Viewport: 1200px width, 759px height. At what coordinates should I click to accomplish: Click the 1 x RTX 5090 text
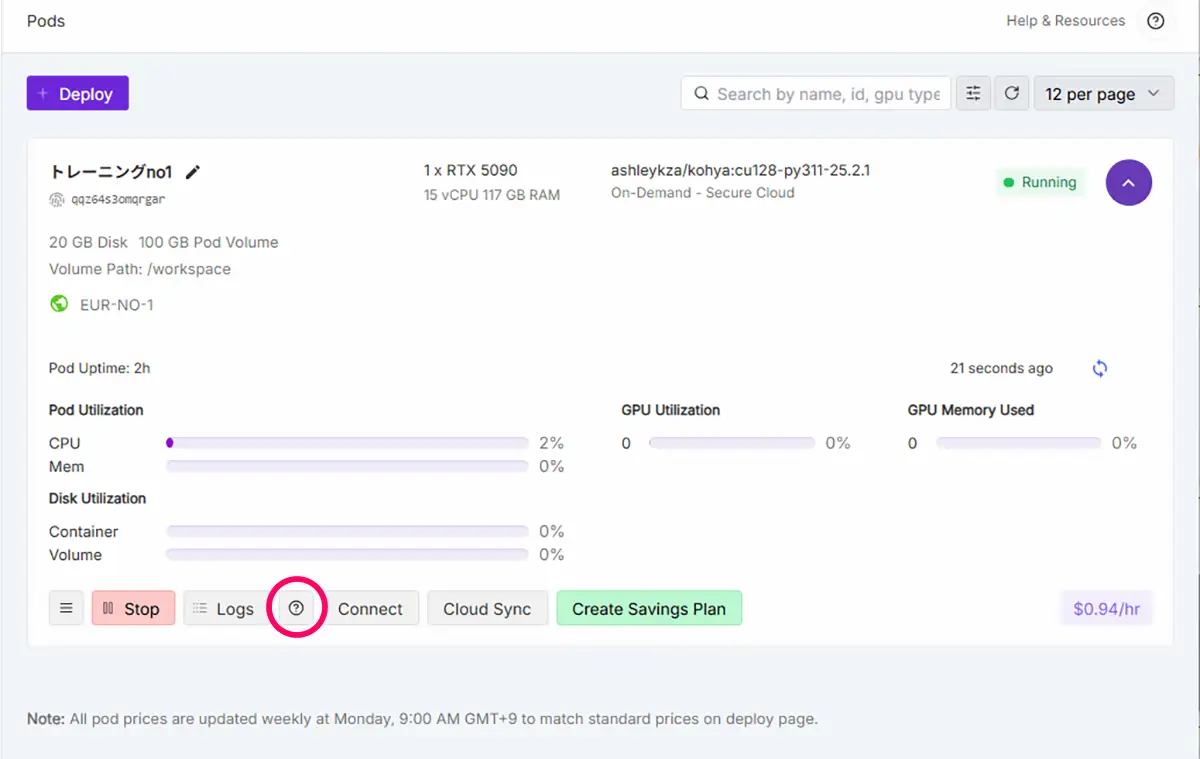(x=470, y=170)
